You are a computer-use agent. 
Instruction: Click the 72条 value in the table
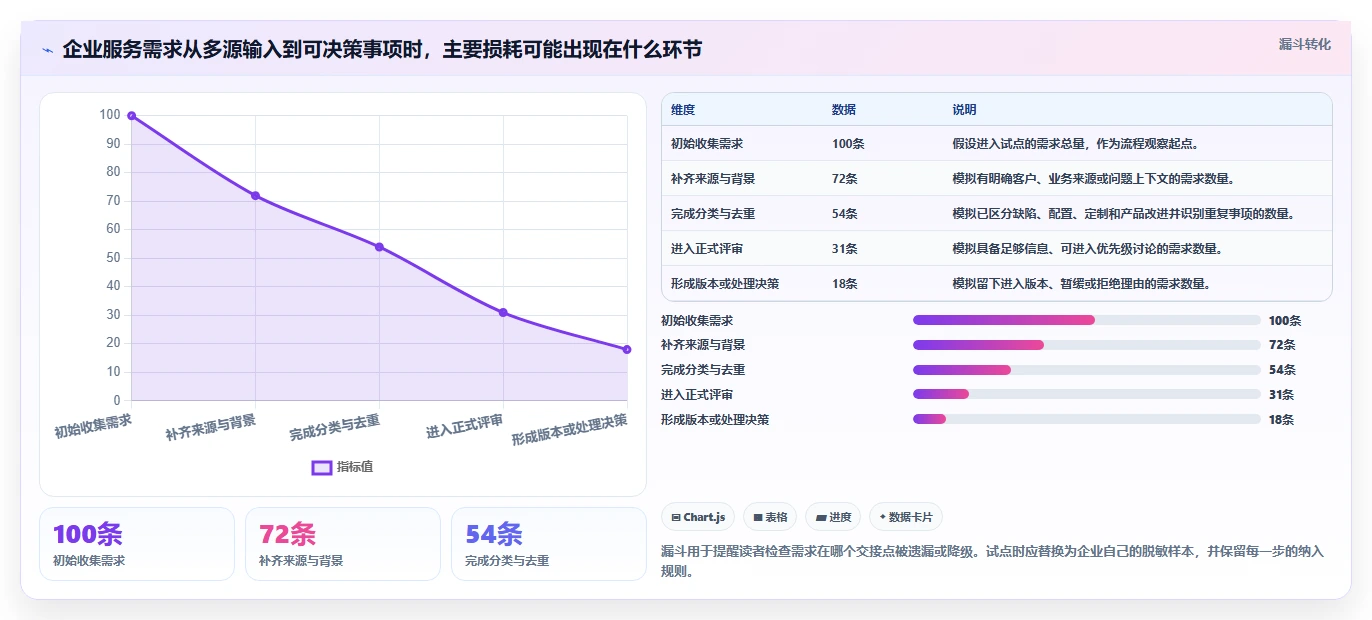click(845, 179)
